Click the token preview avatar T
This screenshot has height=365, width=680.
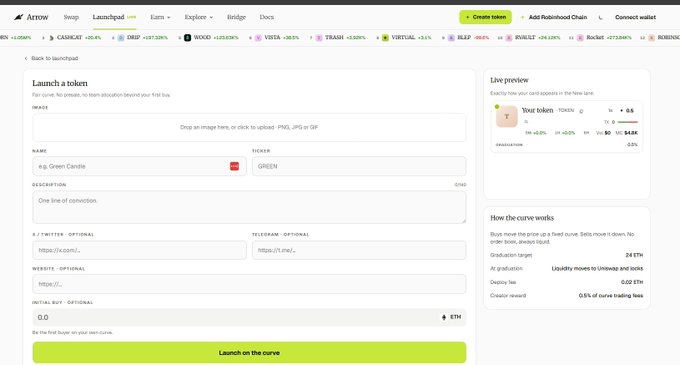pos(507,117)
